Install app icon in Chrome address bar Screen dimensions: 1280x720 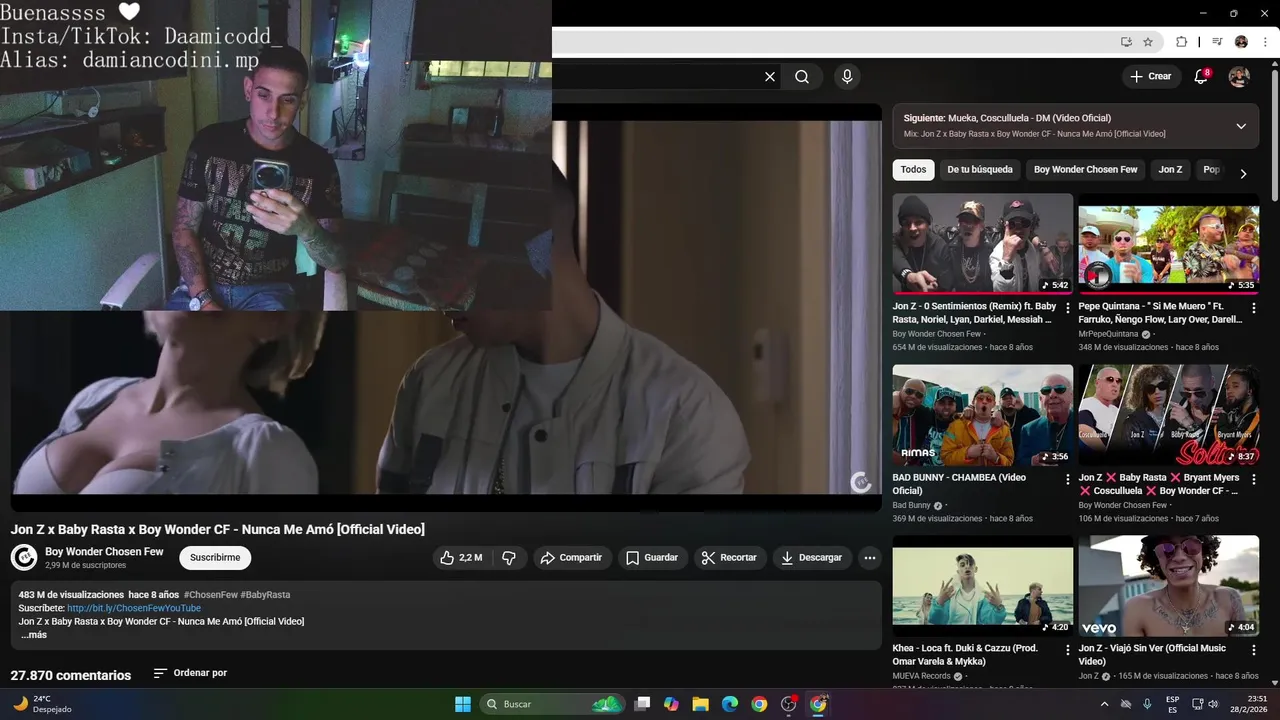coord(1126,42)
